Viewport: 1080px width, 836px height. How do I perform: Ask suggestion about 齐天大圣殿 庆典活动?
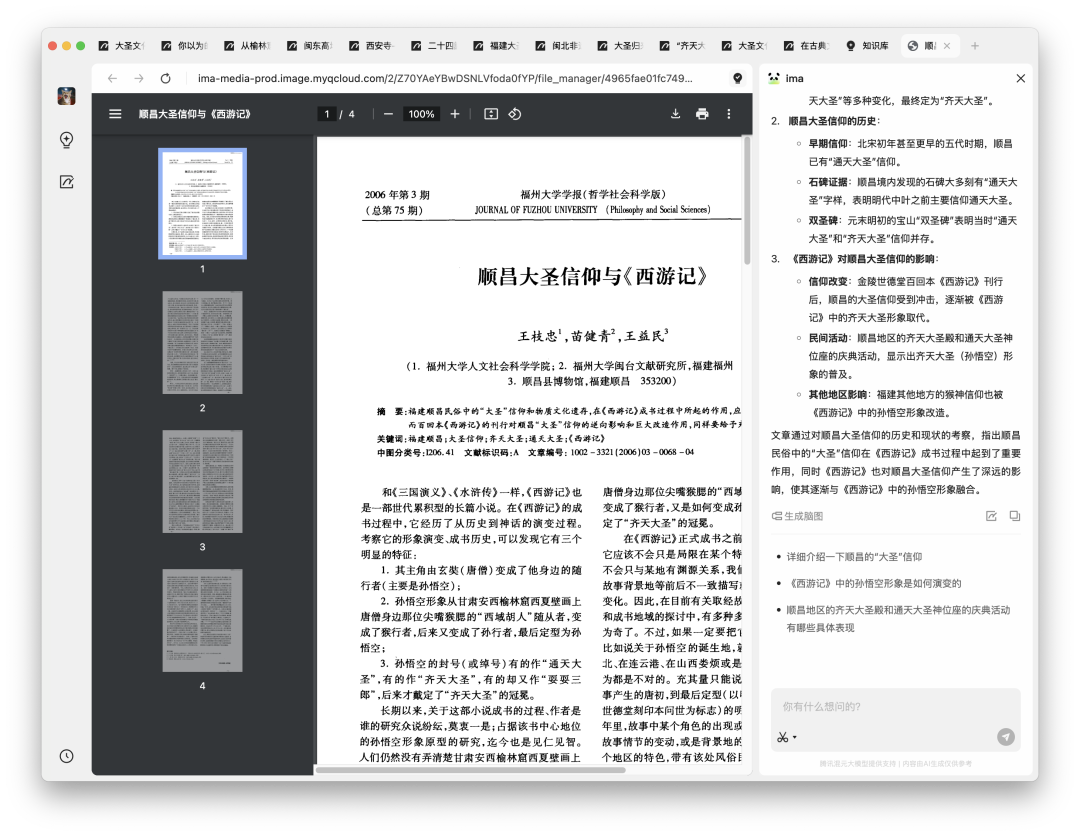(x=897, y=618)
